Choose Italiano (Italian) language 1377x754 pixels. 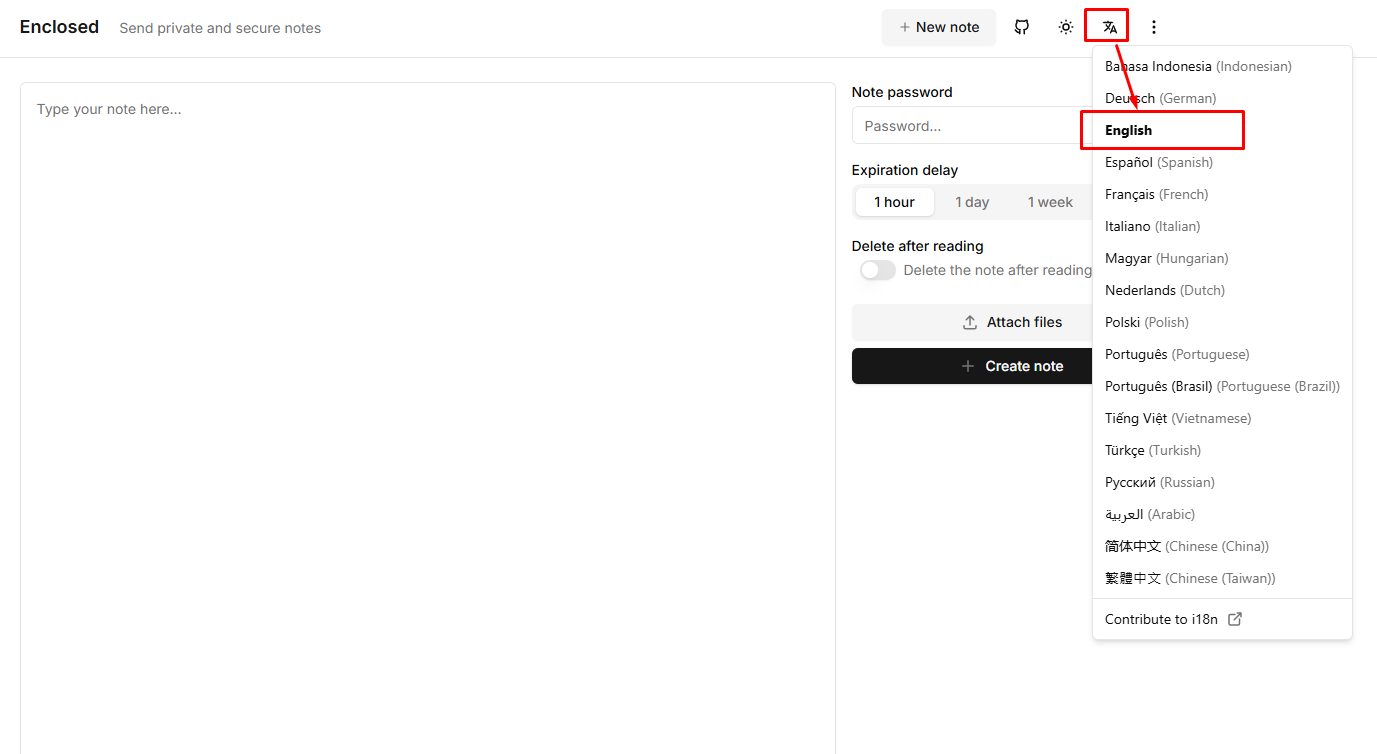(x=1222, y=226)
